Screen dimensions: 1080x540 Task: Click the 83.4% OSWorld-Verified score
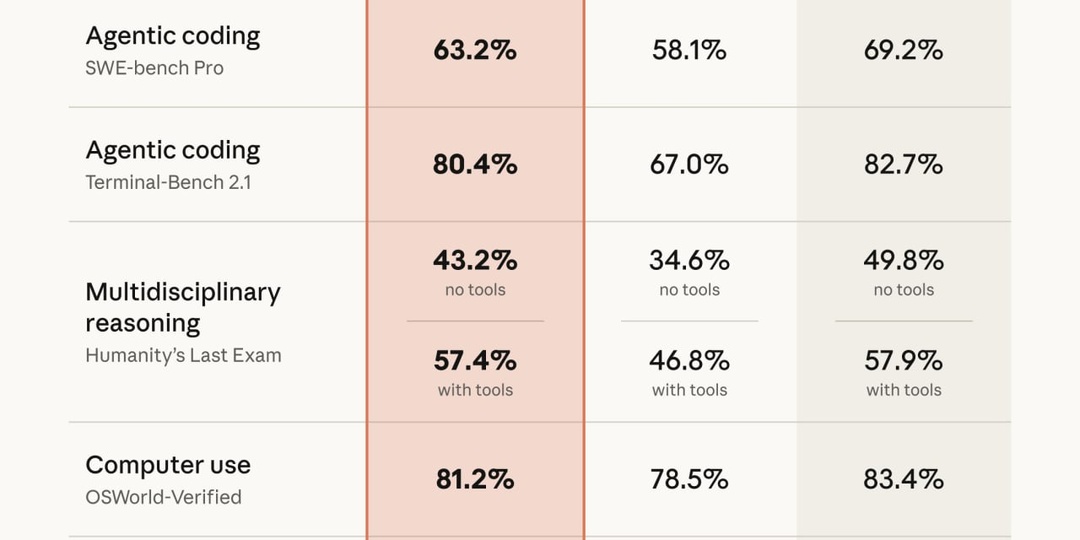tap(904, 479)
